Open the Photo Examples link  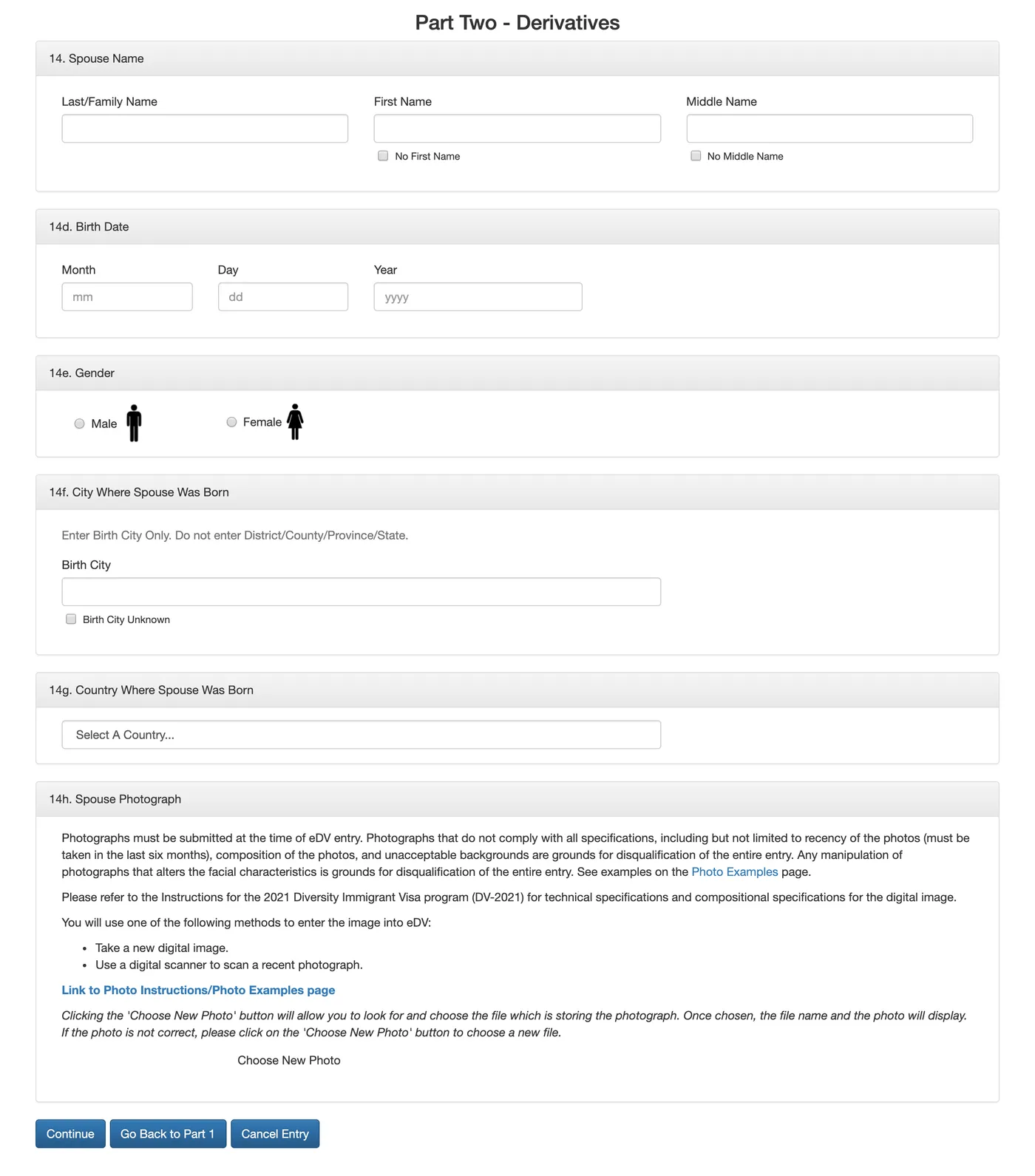pyautogui.click(x=734, y=872)
